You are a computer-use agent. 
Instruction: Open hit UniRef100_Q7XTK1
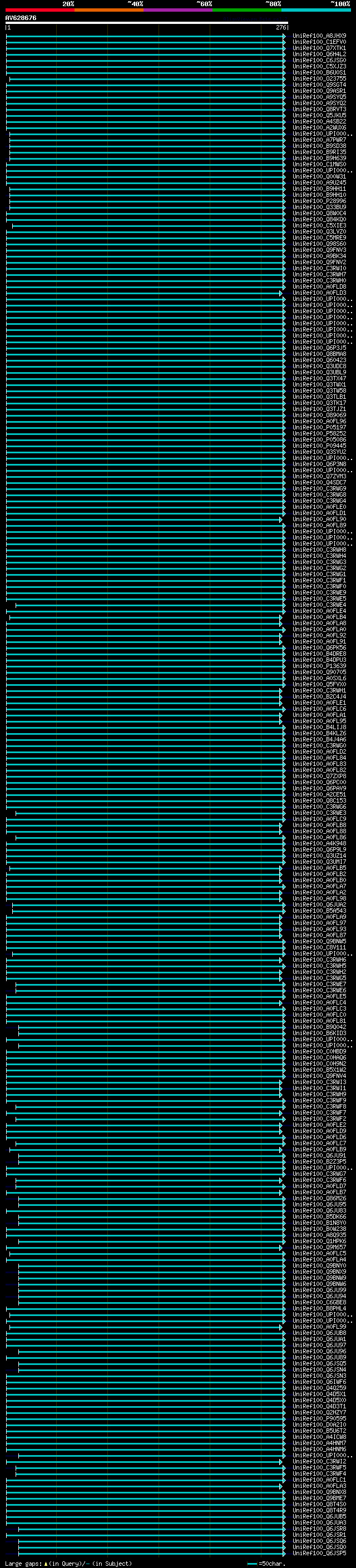coord(319,48)
